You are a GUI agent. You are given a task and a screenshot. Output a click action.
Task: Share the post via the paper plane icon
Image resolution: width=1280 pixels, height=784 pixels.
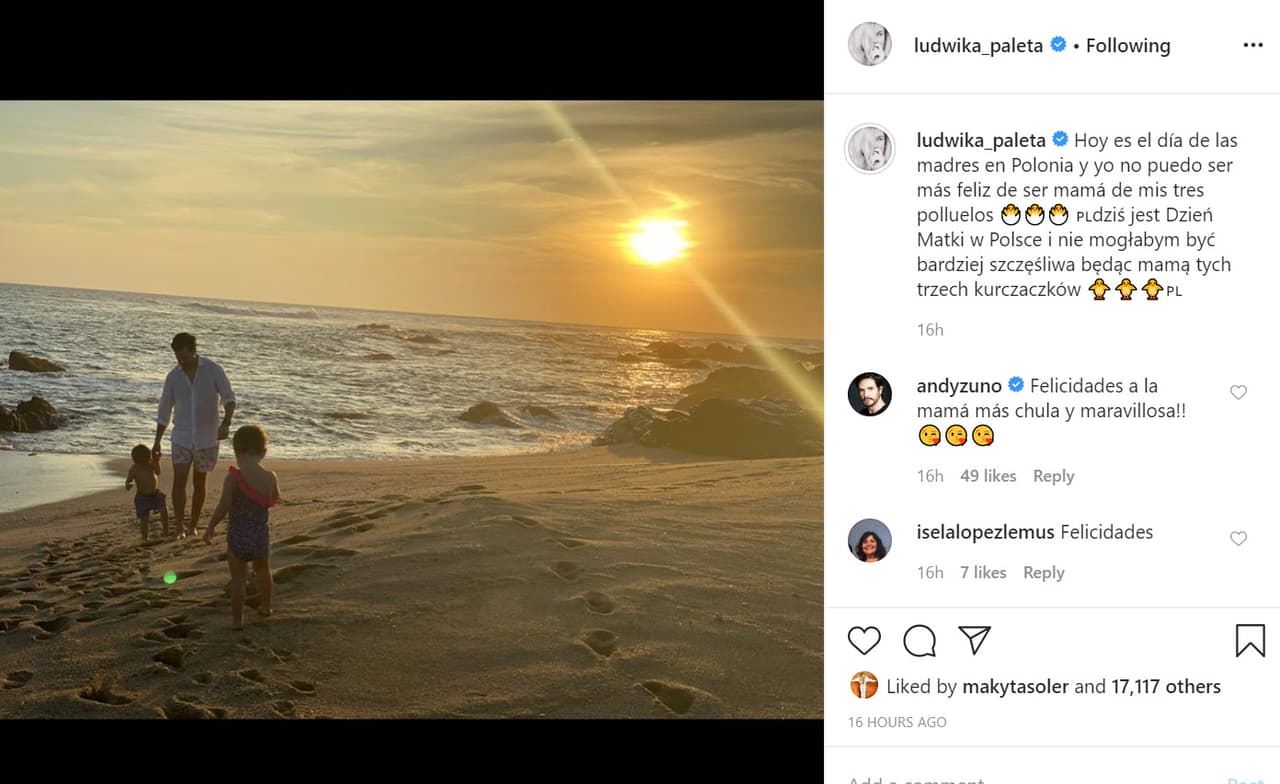click(x=973, y=640)
